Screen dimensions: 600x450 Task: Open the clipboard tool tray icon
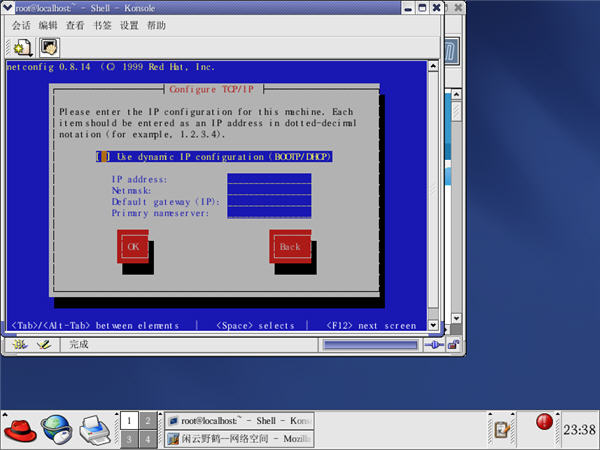[x=502, y=429]
